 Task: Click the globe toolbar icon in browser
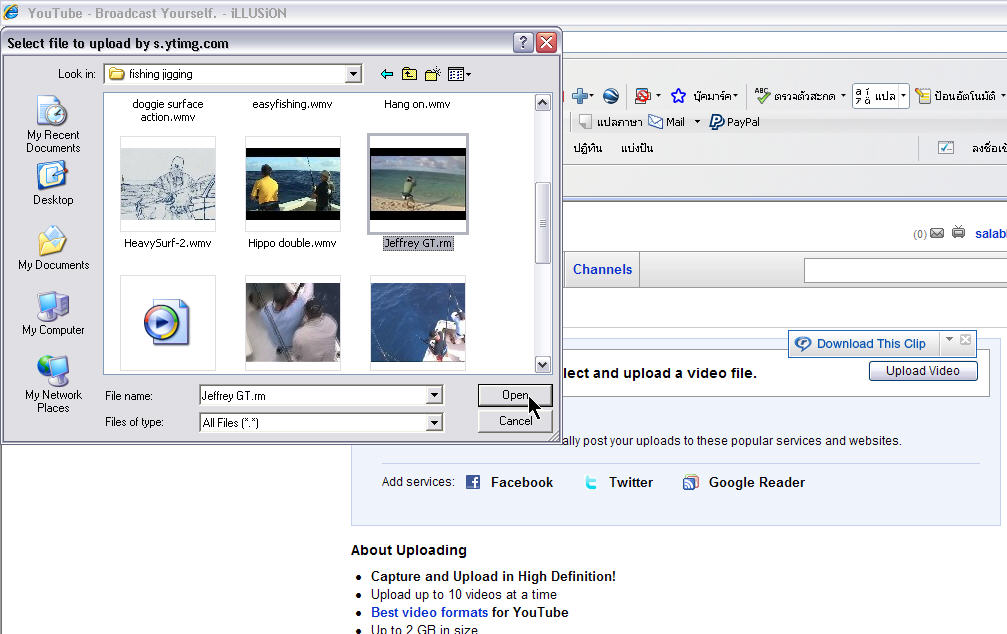click(611, 96)
